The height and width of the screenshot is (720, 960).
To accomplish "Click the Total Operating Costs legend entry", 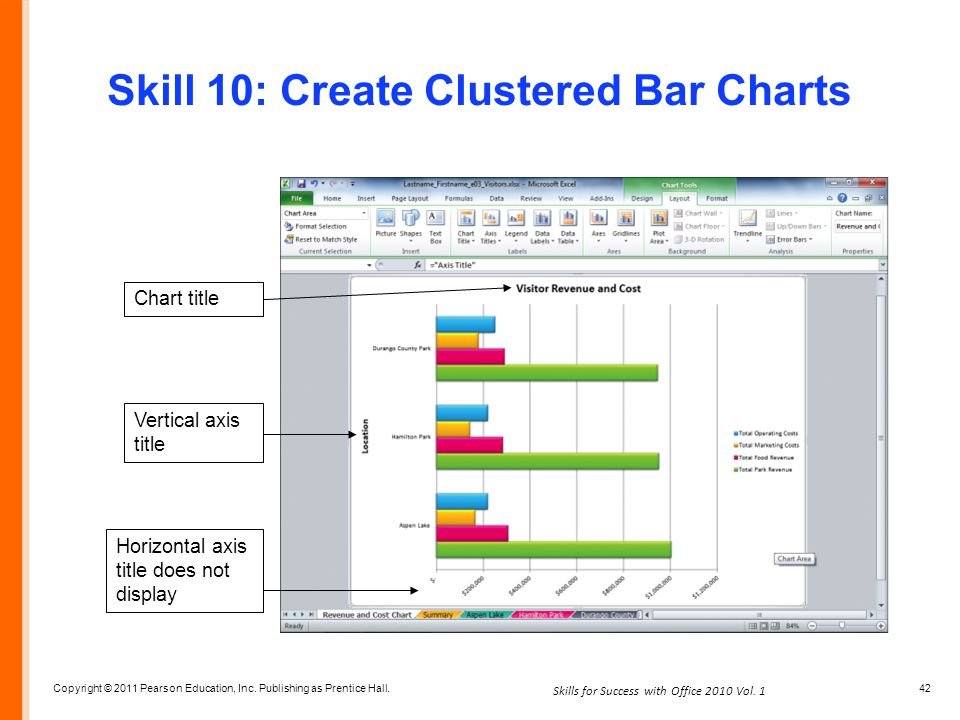I will (x=766, y=433).
